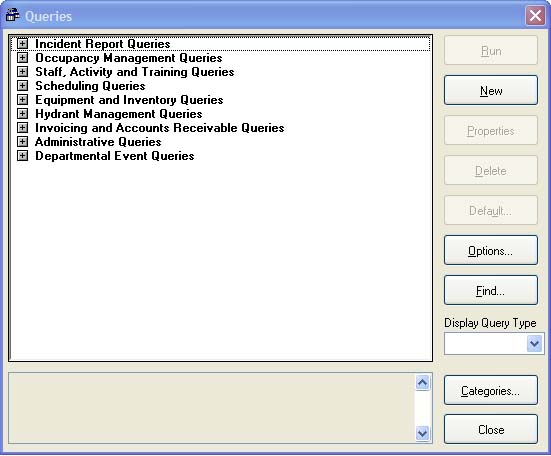551x456 pixels.
Task: Expand the Scheduling Queries plus icon
Action: click(22, 86)
